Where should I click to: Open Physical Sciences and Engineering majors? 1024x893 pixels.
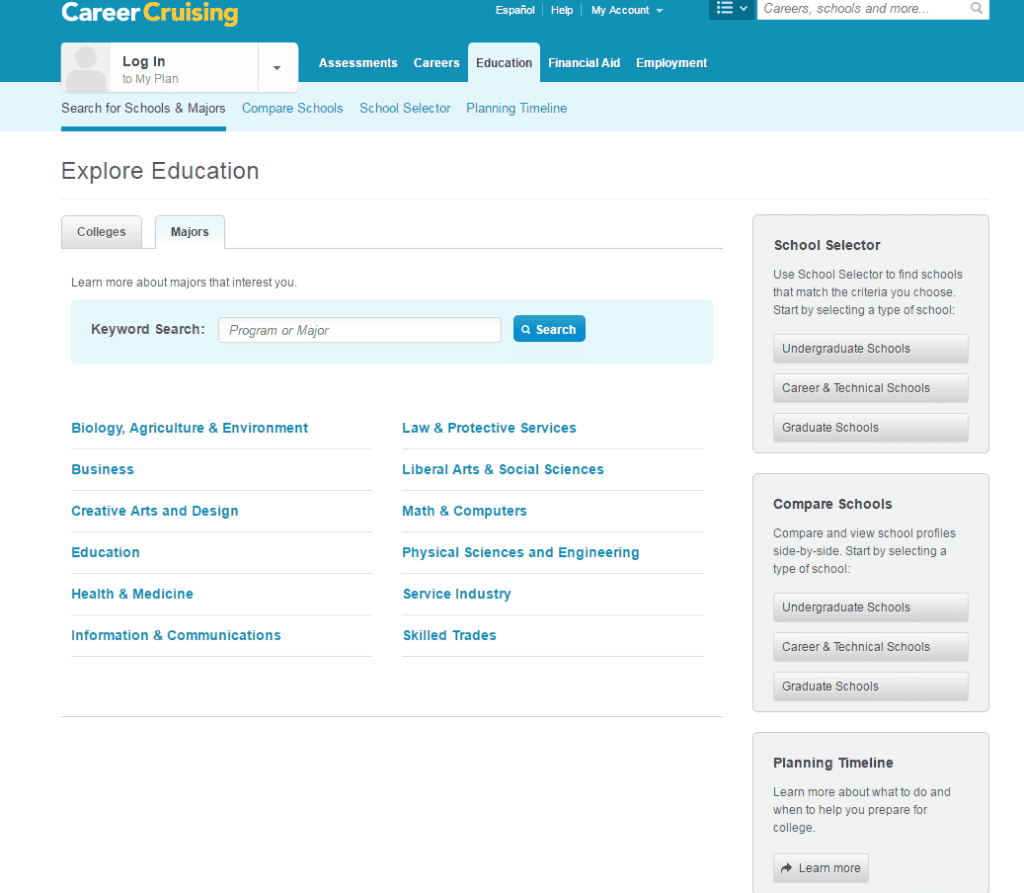pyautogui.click(x=520, y=552)
